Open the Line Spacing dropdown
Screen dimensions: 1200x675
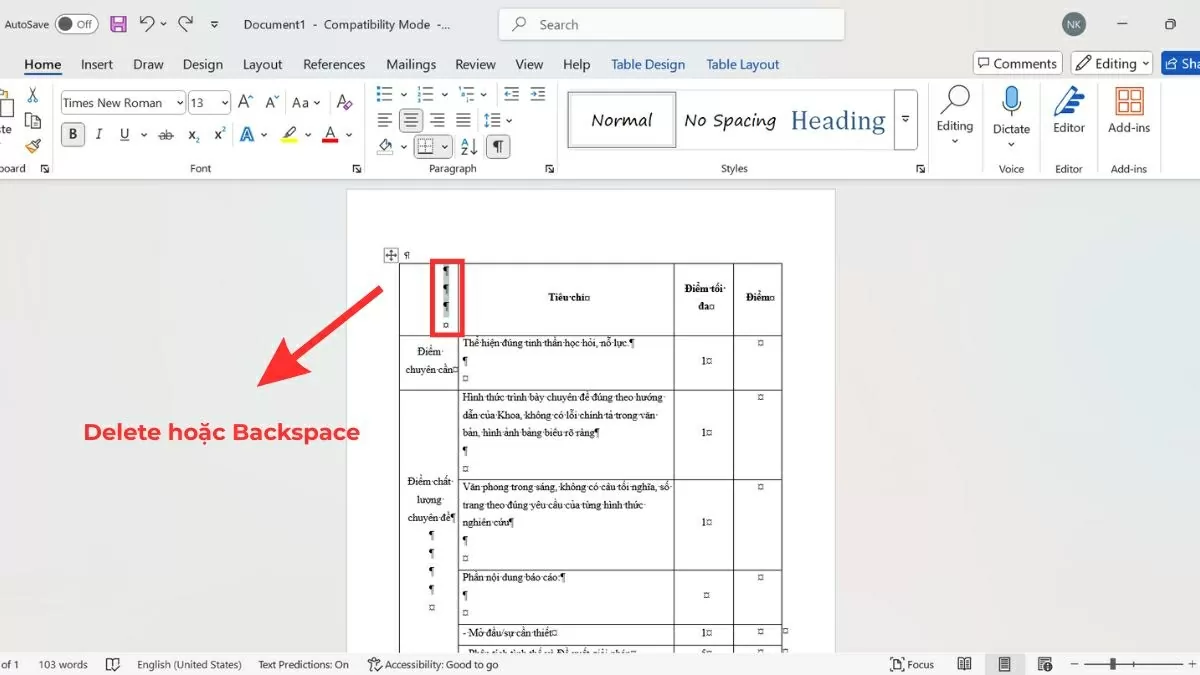pos(499,120)
